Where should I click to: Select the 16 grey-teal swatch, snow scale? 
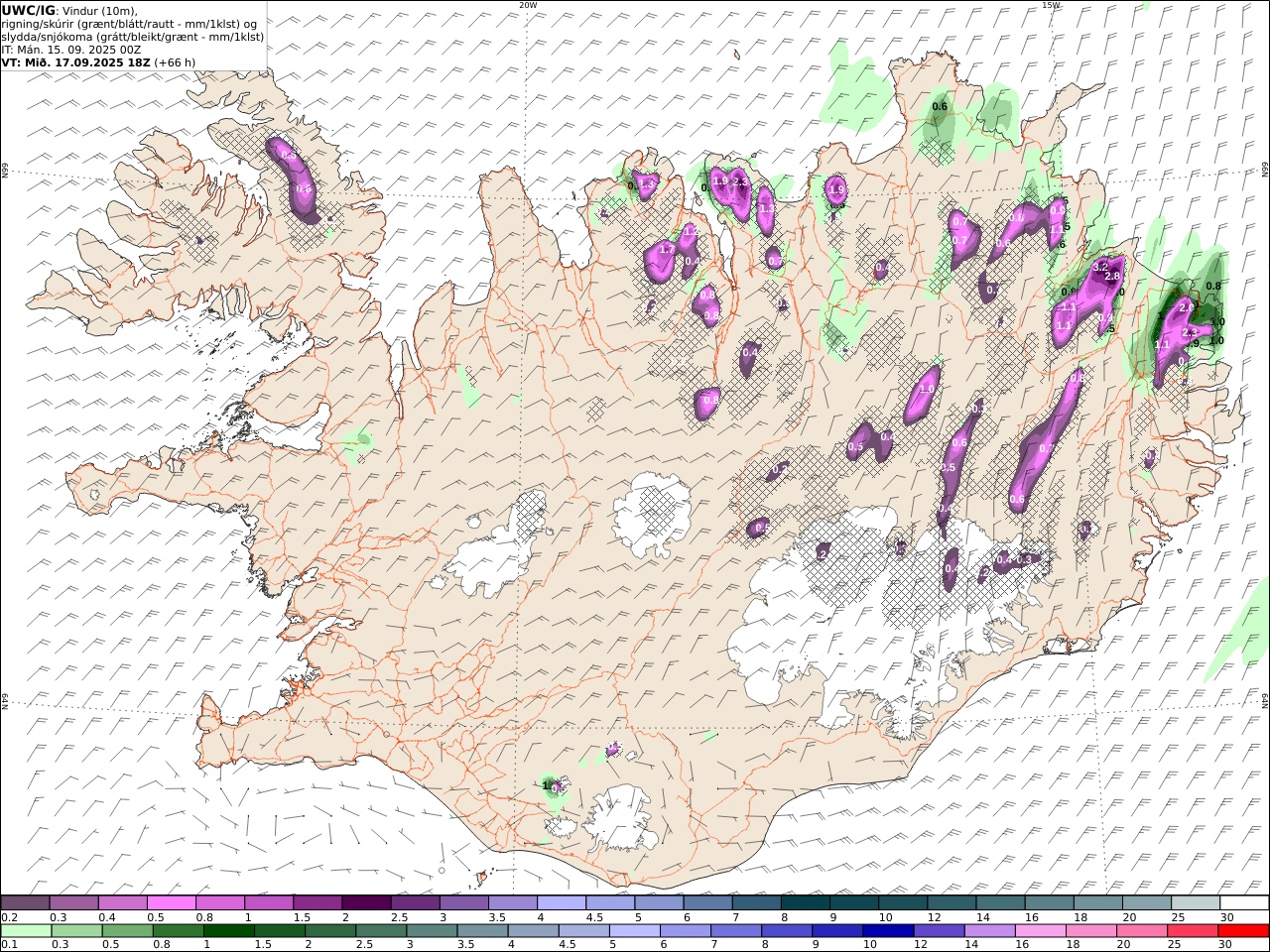click(x=1050, y=902)
